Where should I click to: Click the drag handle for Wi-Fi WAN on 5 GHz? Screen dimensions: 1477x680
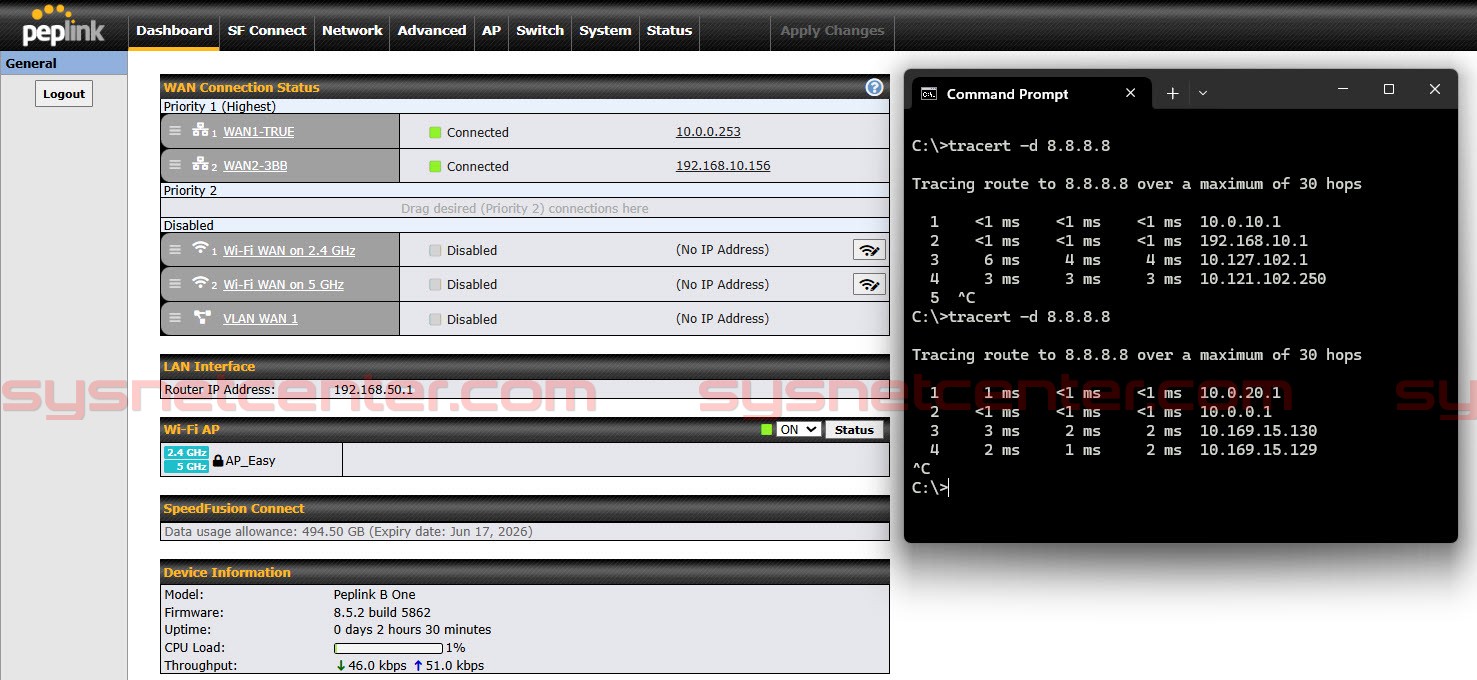175,284
